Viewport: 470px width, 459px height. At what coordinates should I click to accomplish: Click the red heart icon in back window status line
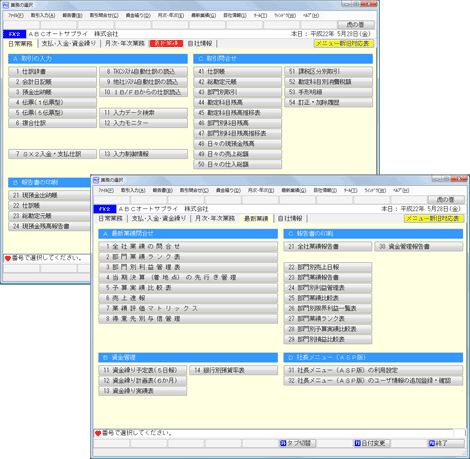pos(8,258)
